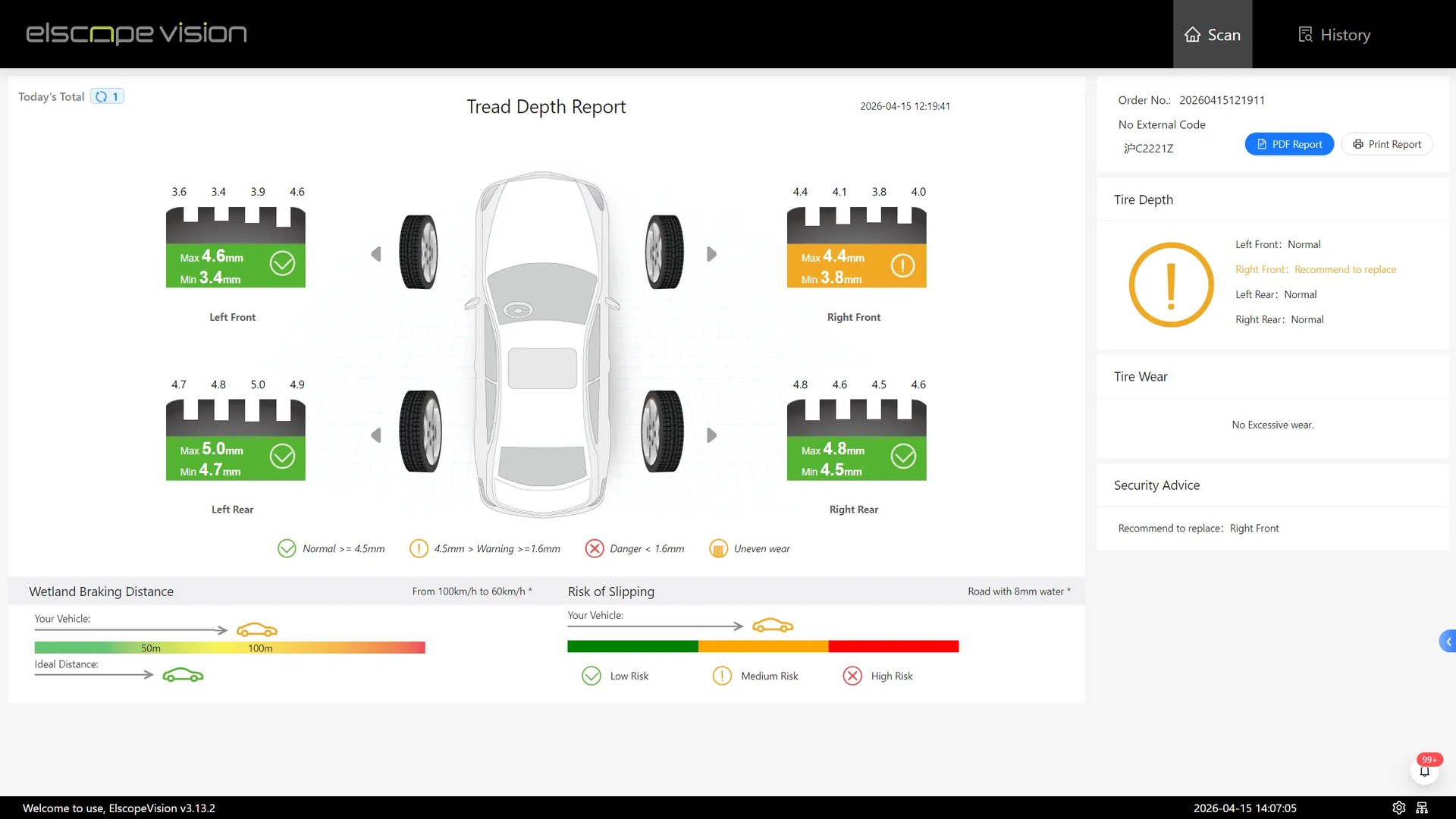Open the notifications bell with 99+ badge
The height and width of the screenshot is (819, 1456).
tap(1425, 771)
